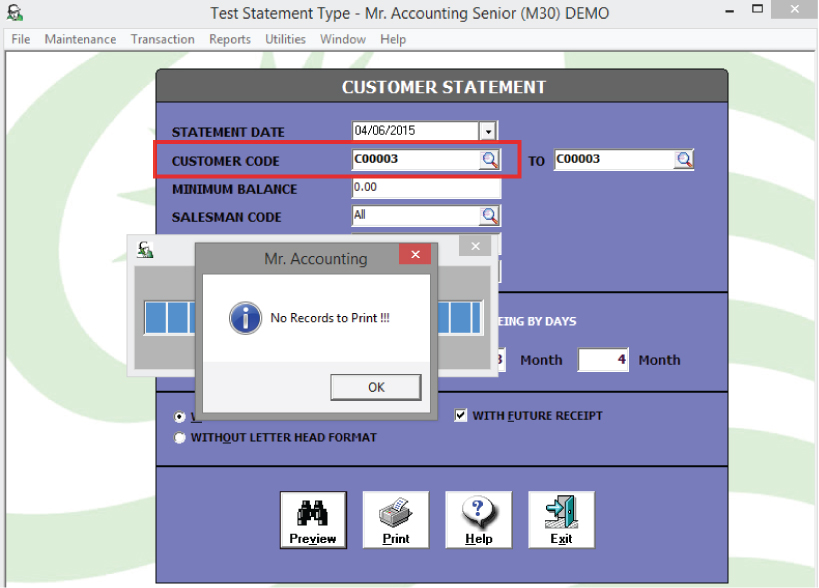Open the File menu

click(21, 39)
